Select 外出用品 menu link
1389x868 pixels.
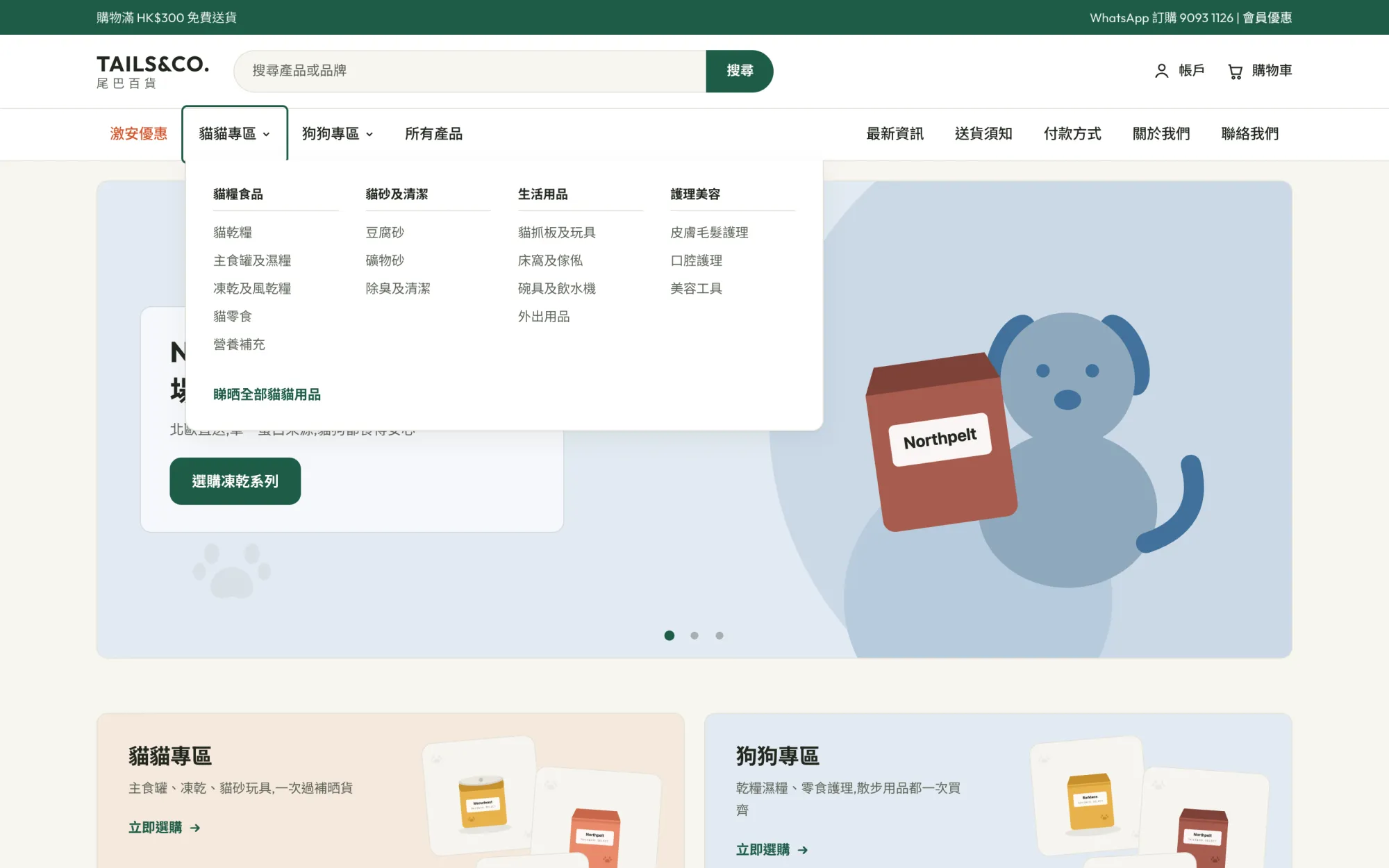(544, 317)
